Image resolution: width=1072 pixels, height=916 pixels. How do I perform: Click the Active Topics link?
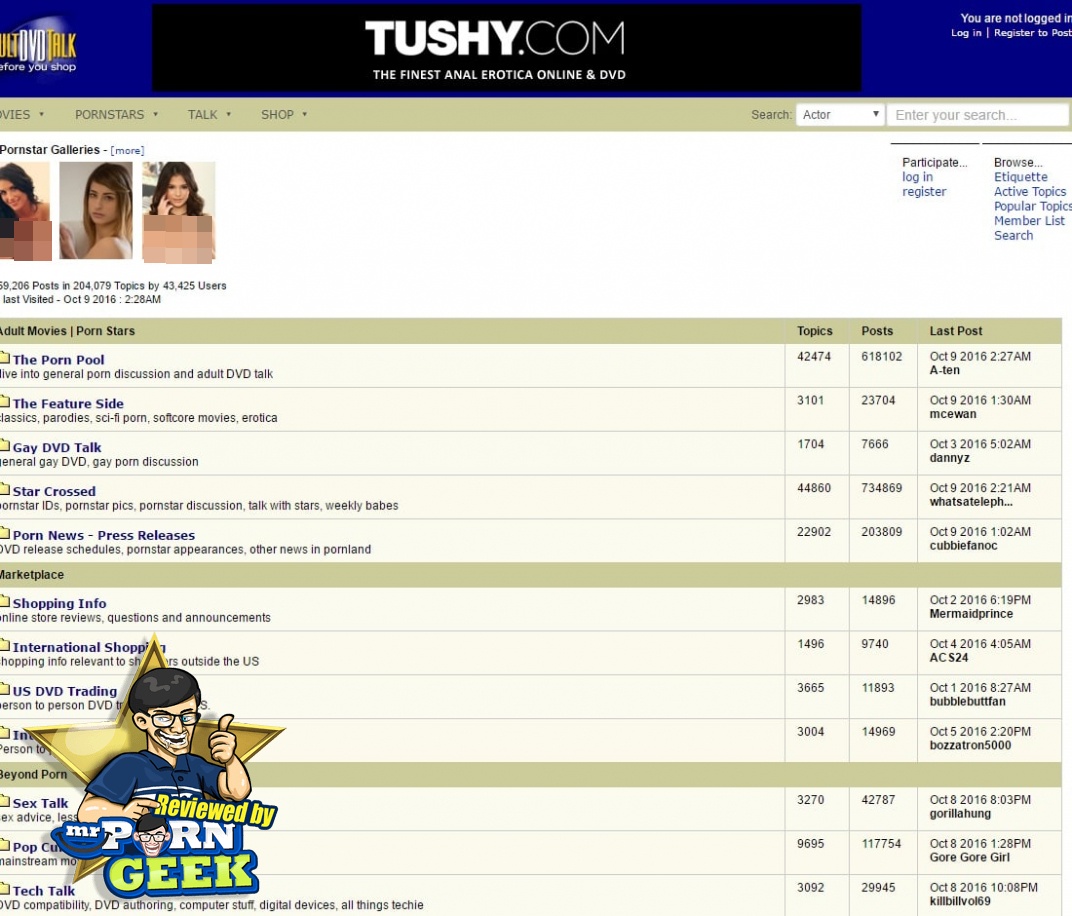pos(1029,192)
